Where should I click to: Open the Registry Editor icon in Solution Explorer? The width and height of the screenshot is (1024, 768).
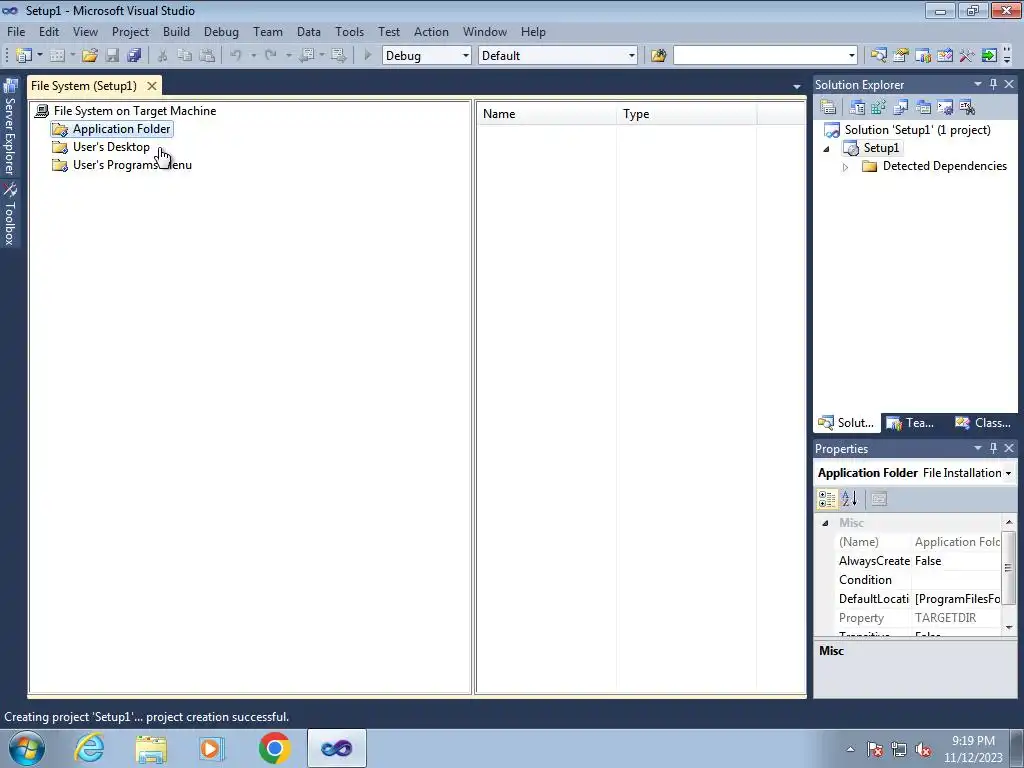point(878,107)
